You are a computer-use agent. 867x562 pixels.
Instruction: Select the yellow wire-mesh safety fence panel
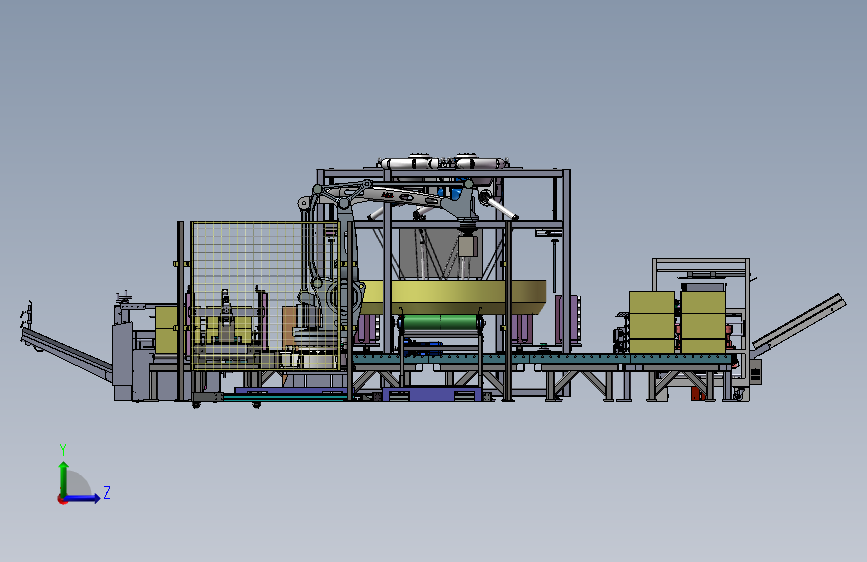[265, 296]
